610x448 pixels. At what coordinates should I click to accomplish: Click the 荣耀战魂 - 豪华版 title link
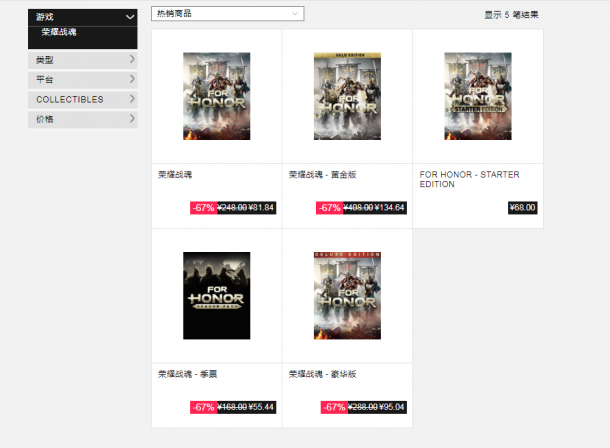pyautogui.click(x=323, y=374)
